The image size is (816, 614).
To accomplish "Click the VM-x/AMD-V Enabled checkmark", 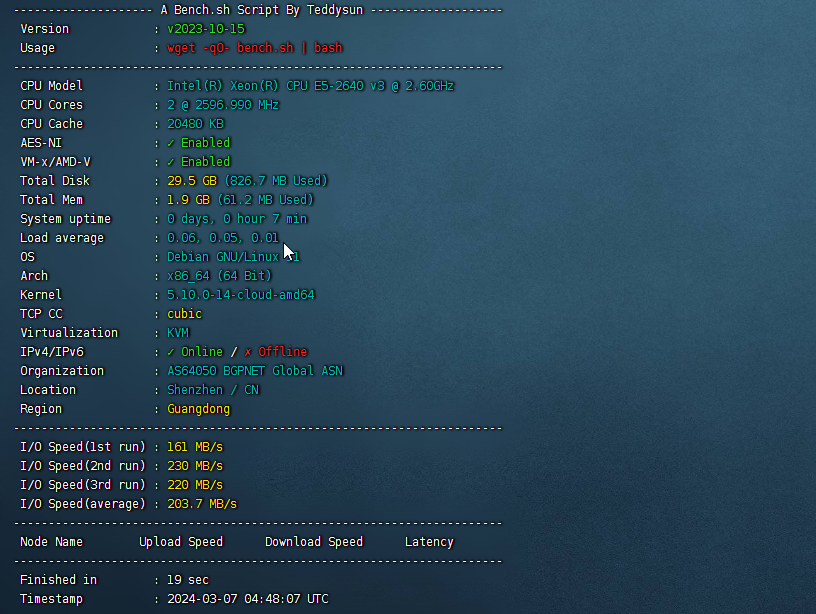I will click(x=171, y=162).
